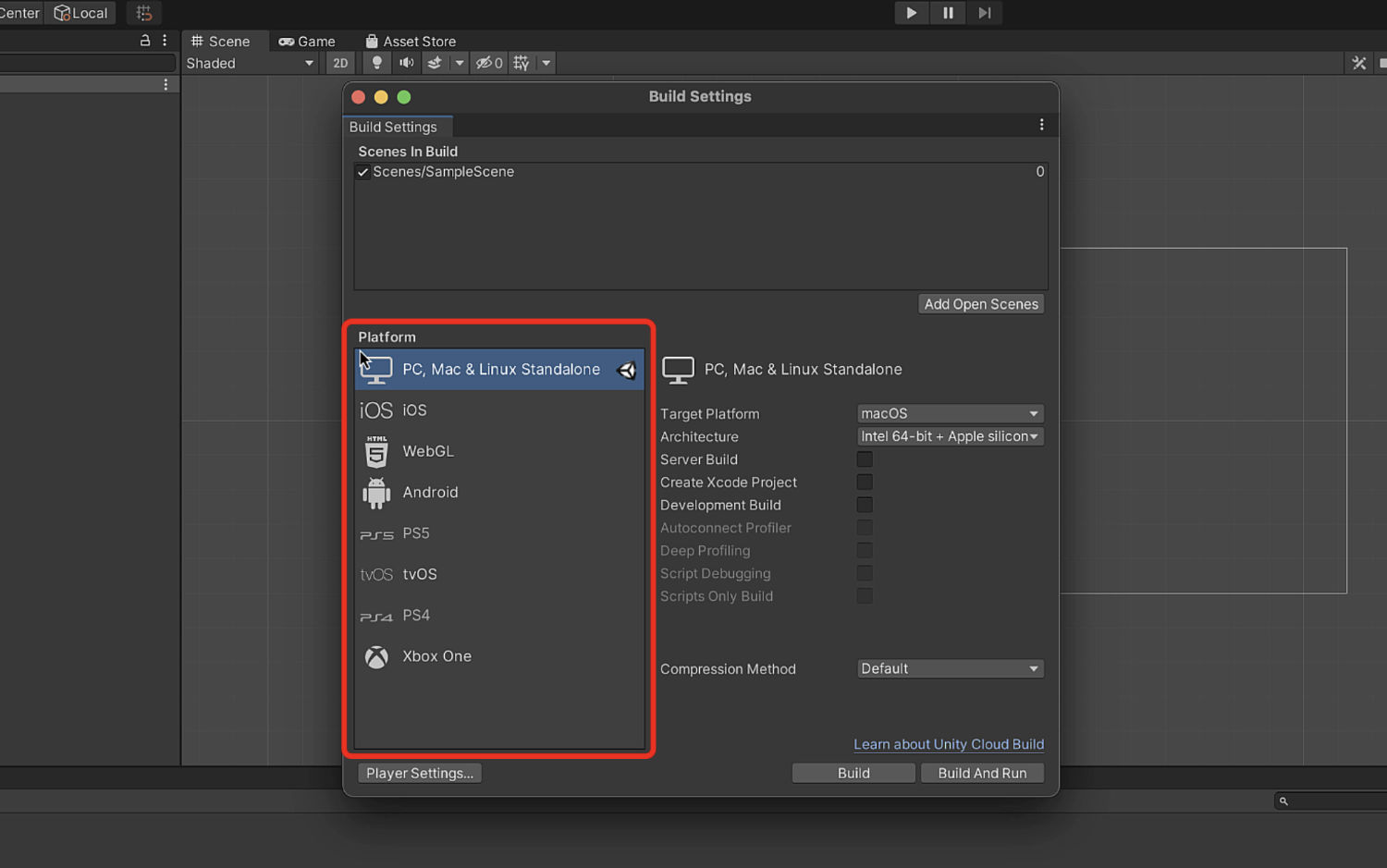Screen dimensions: 1387x868
Task: Click the left panel search field
Action: pyautogui.click(x=88, y=63)
